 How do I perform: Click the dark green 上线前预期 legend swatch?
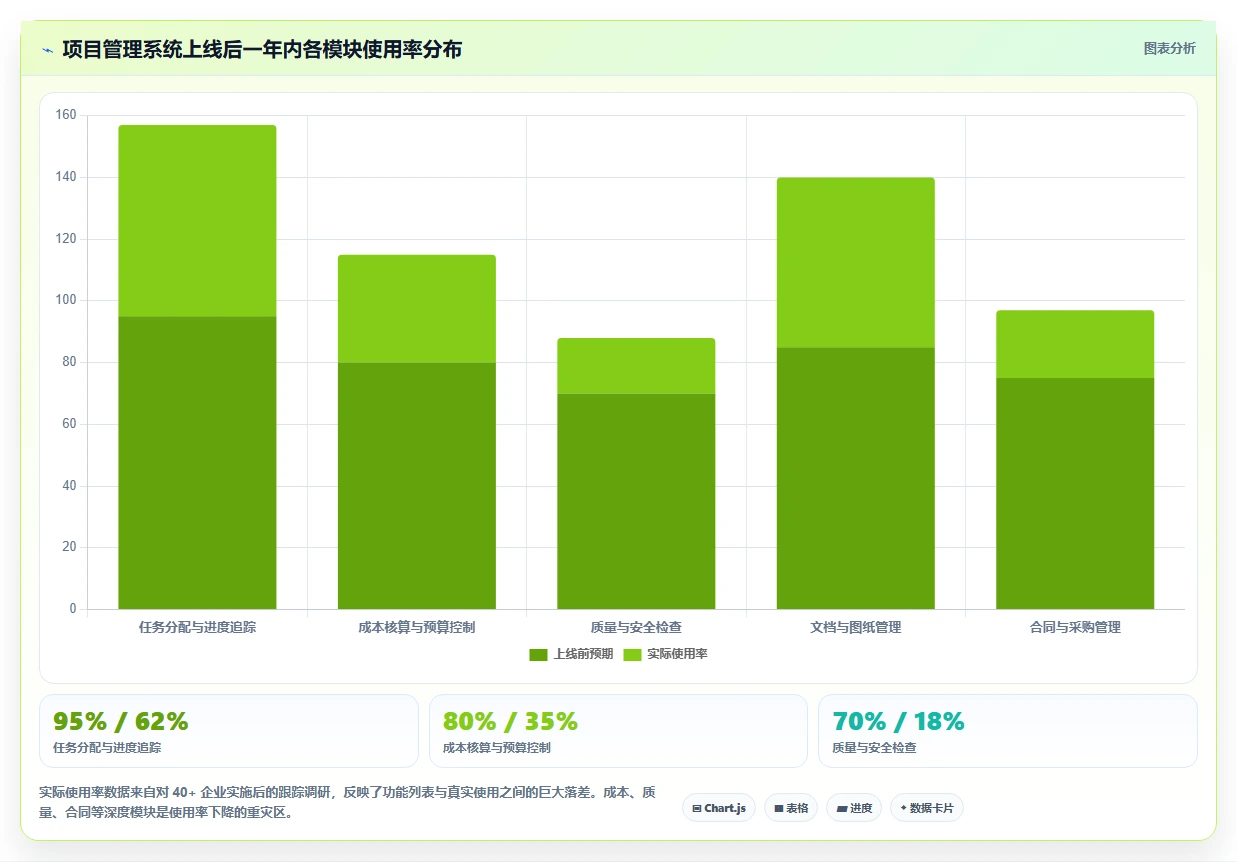click(x=538, y=655)
